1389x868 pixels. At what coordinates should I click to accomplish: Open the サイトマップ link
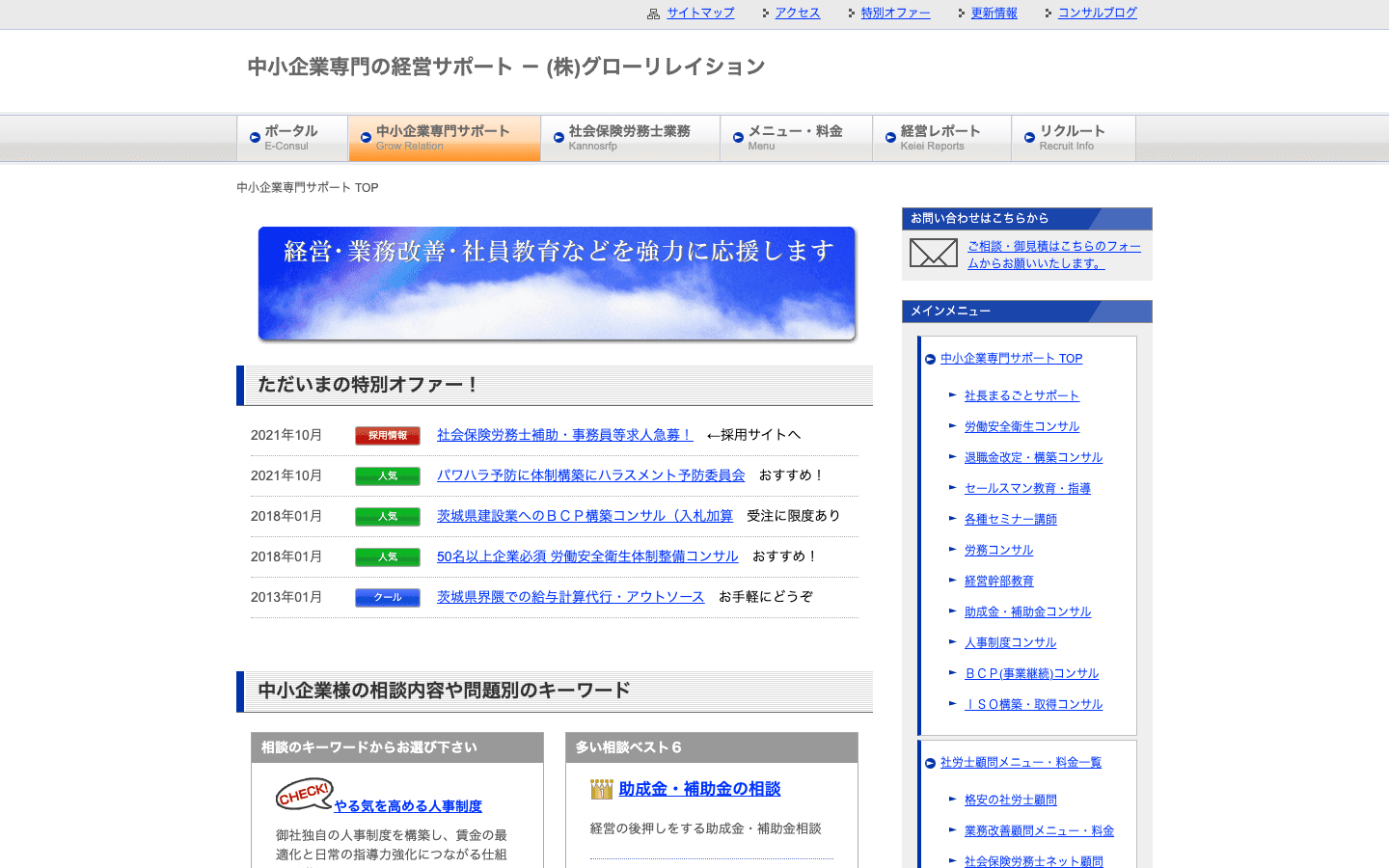coord(700,14)
